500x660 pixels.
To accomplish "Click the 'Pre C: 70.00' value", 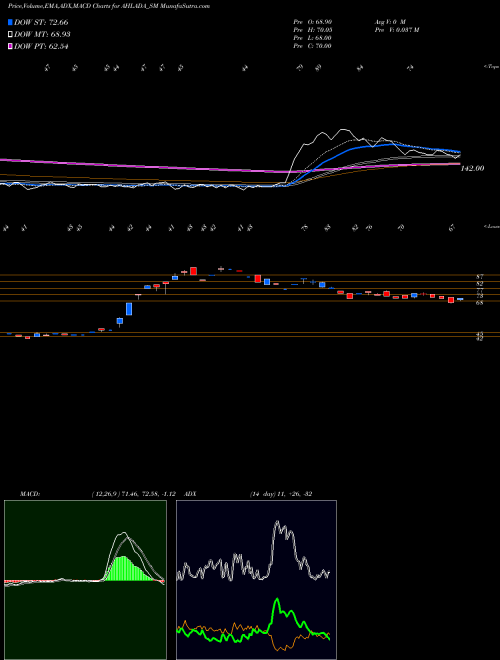I will [x=312, y=46].
